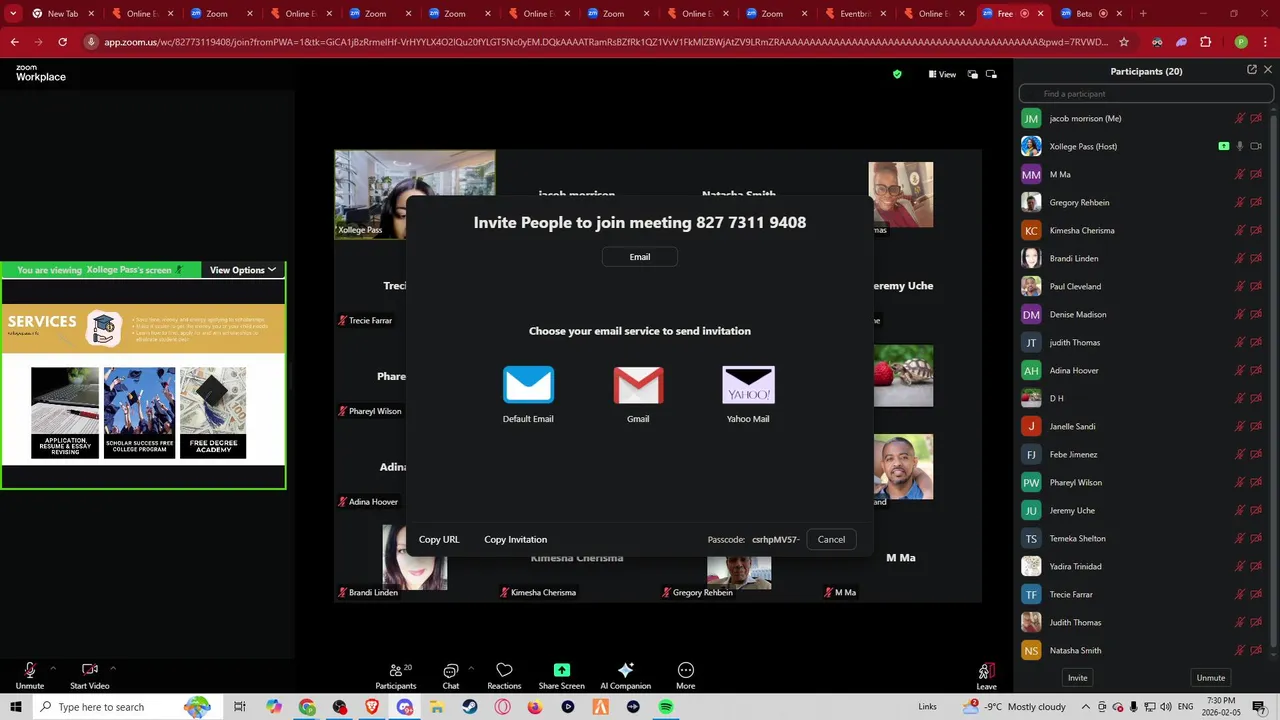Viewport: 1280px width, 720px height.
Task: Open the Participants icon in toolbar
Action: (395, 670)
